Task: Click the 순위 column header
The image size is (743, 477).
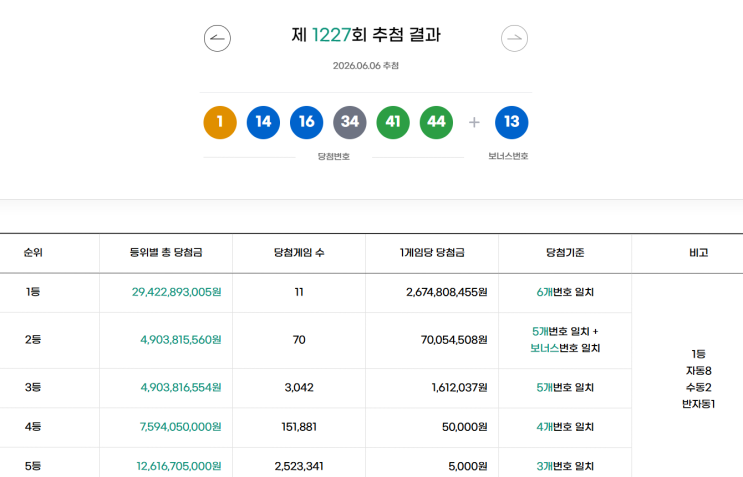Action: pyautogui.click(x=33, y=252)
